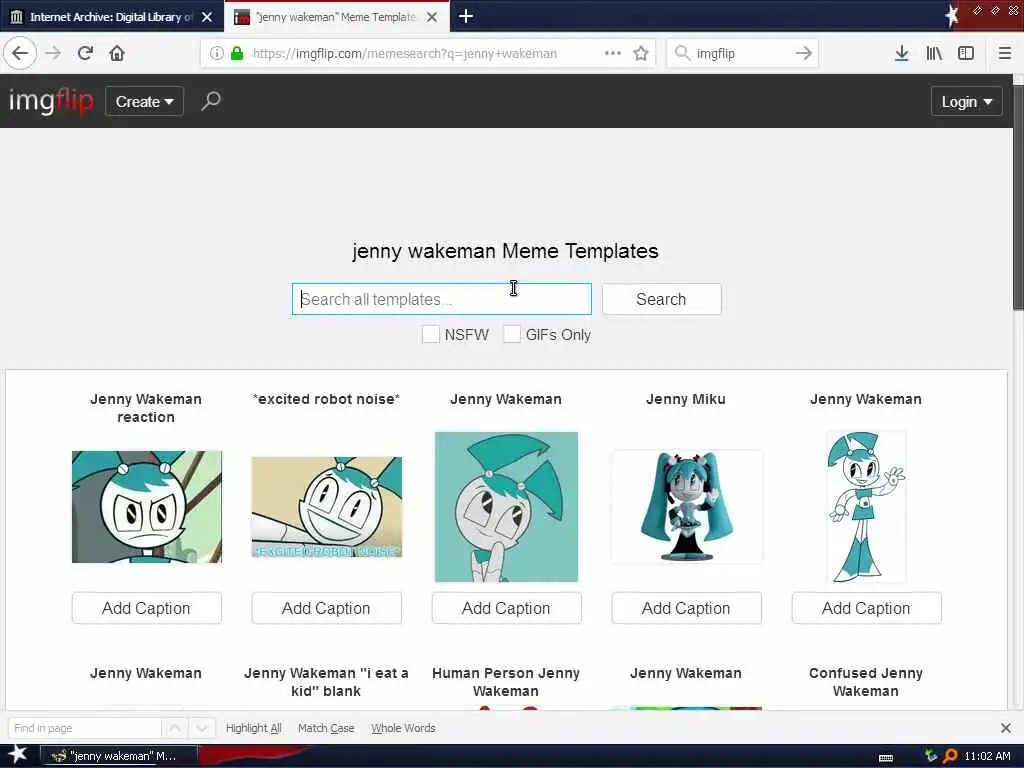The width and height of the screenshot is (1024, 768).
Task: Open Confused Jenny Wakeman title link
Action: tap(866, 682)
